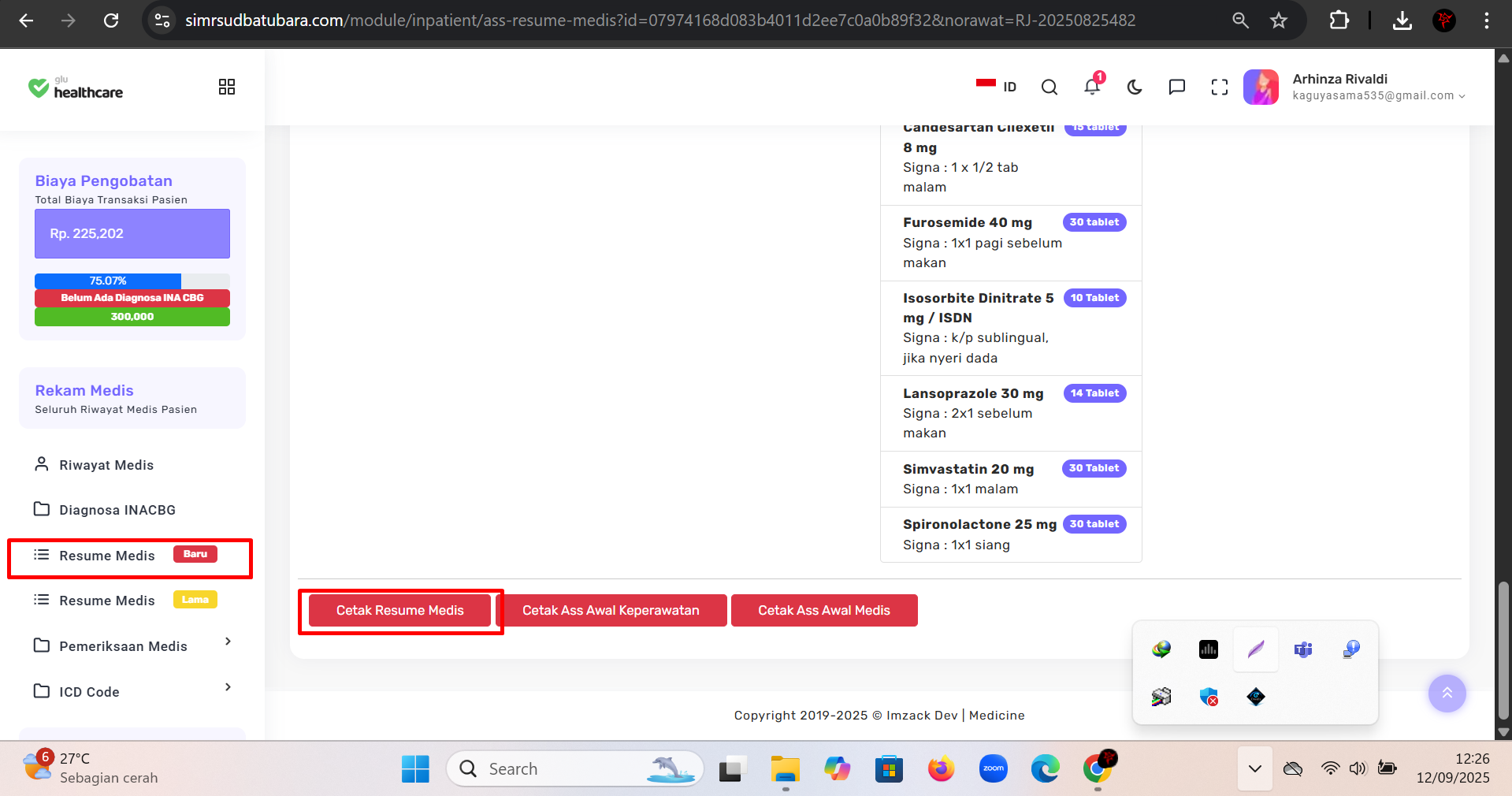Click Windows Security shield in tray popup

point(1209,697)
